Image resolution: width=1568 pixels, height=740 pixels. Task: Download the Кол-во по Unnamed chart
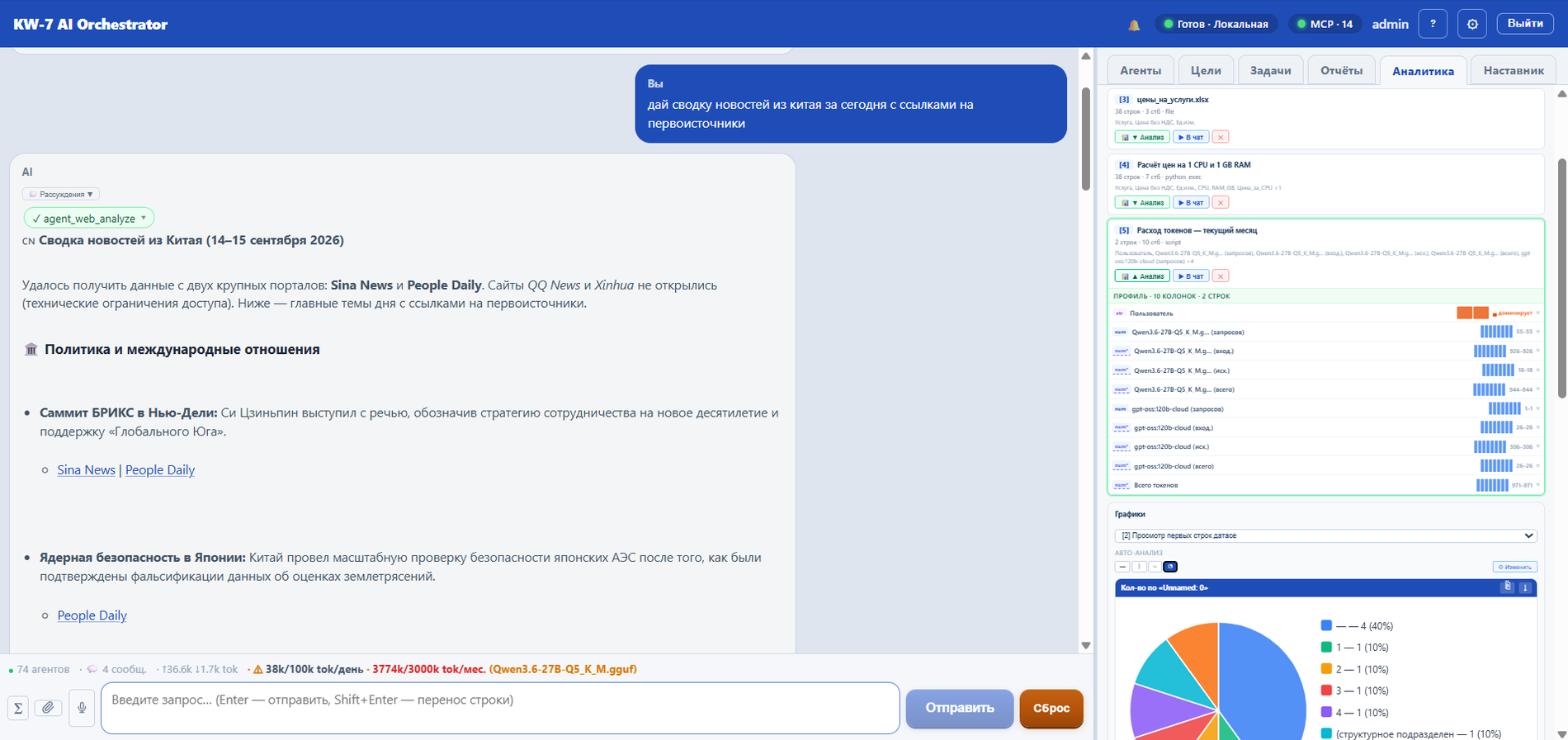[1525, 587]
